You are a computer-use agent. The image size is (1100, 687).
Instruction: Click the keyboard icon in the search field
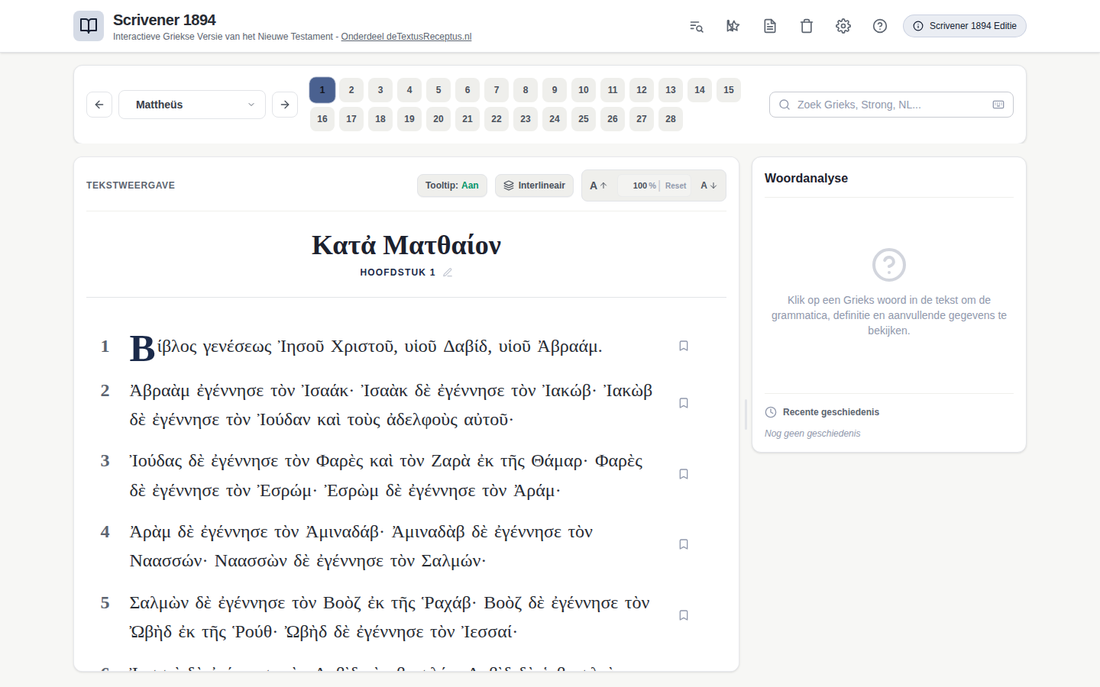[x=998, y=105]
